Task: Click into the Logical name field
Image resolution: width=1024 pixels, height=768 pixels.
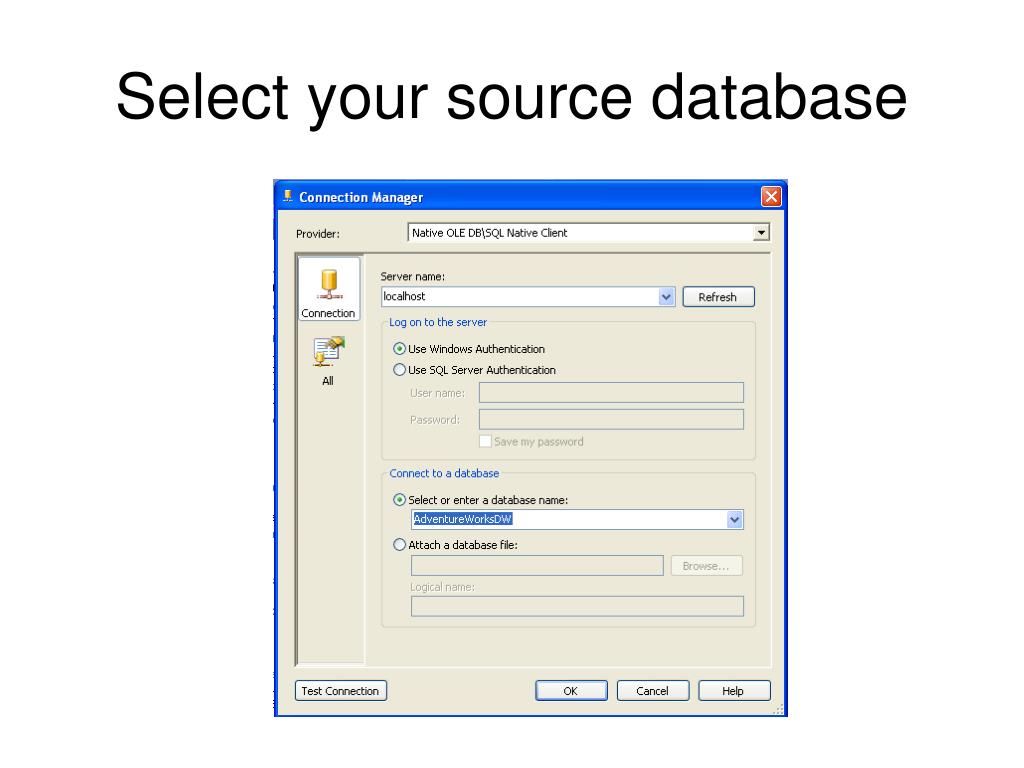Action: click(x=577, y=607)
